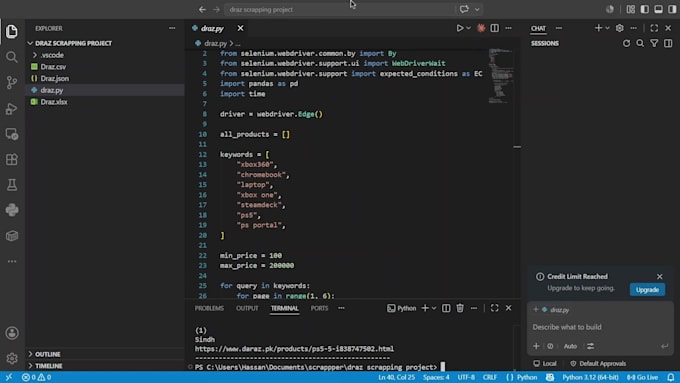Open Customize Layout control

(631, 9)
